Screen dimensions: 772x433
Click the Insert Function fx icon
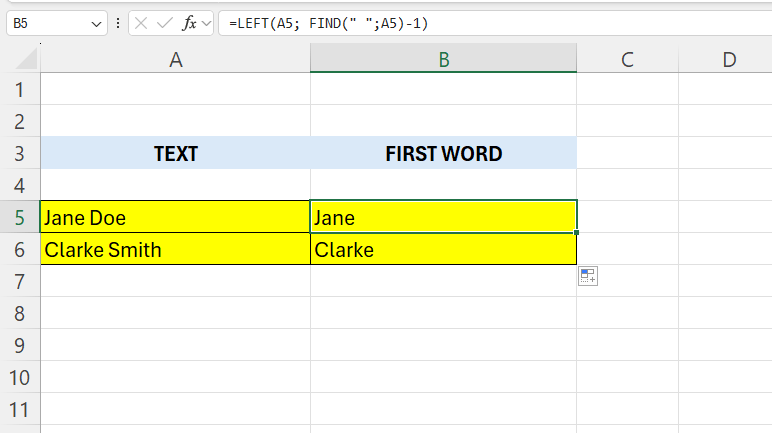[x=190, y=22]
